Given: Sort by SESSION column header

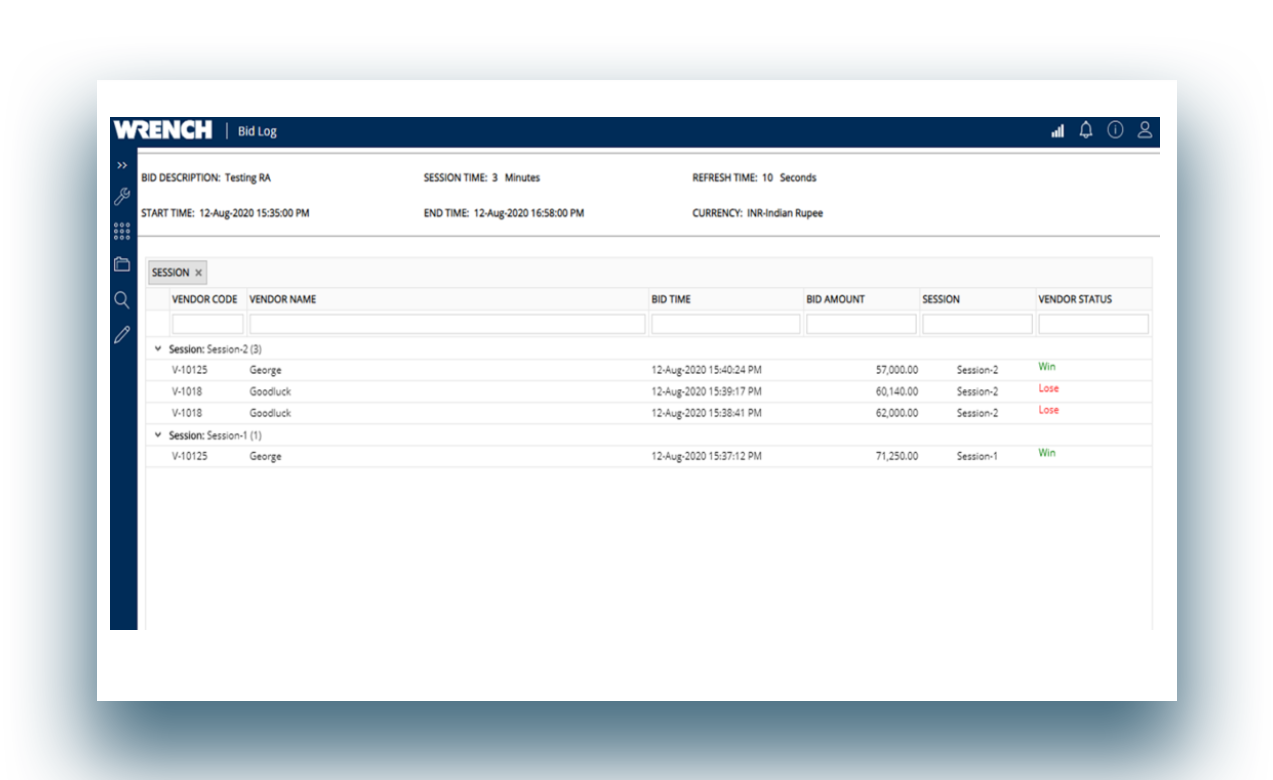Looking at the screenshot, I should click(941, 299).
